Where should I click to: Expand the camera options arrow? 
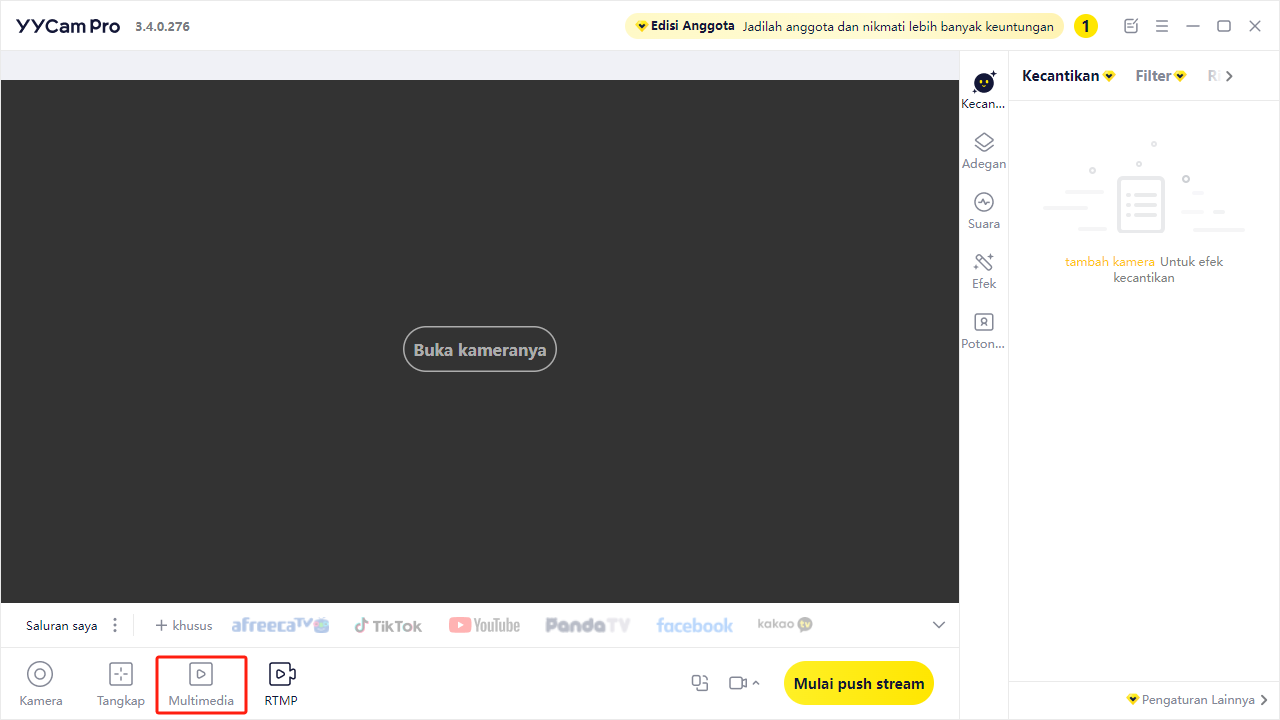coord(756,683)
